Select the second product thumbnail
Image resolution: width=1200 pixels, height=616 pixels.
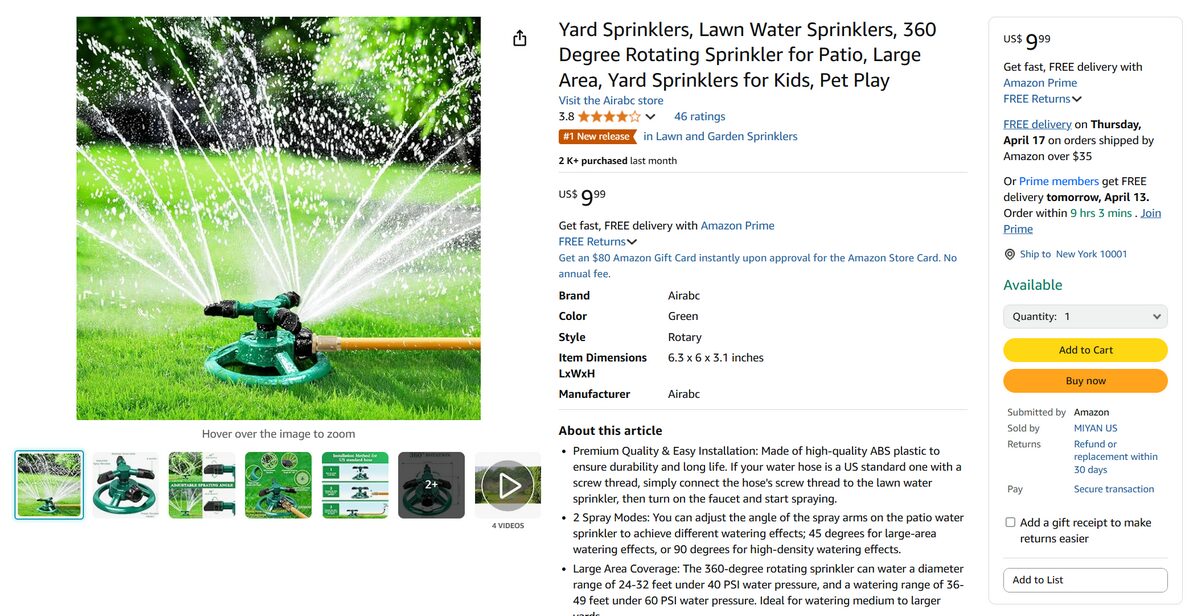point(125,485)
